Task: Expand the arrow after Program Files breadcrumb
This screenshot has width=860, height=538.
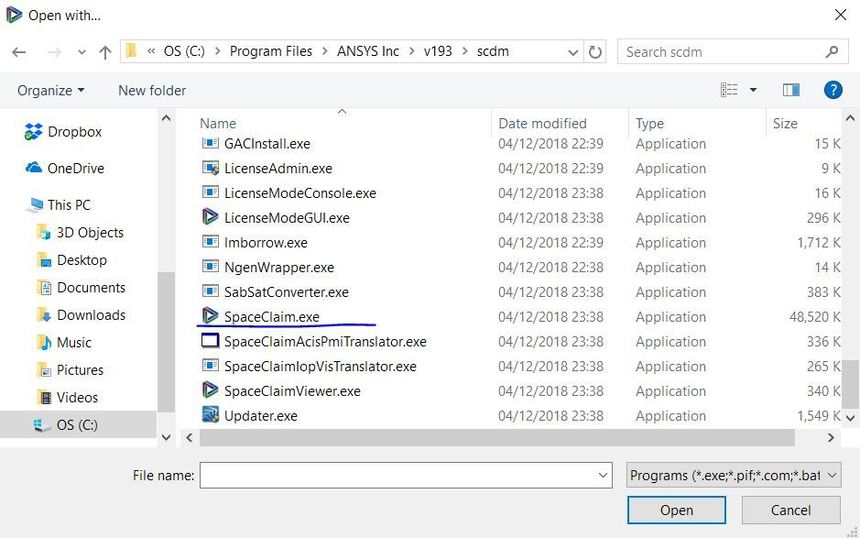Action: (x=325, y=52)
